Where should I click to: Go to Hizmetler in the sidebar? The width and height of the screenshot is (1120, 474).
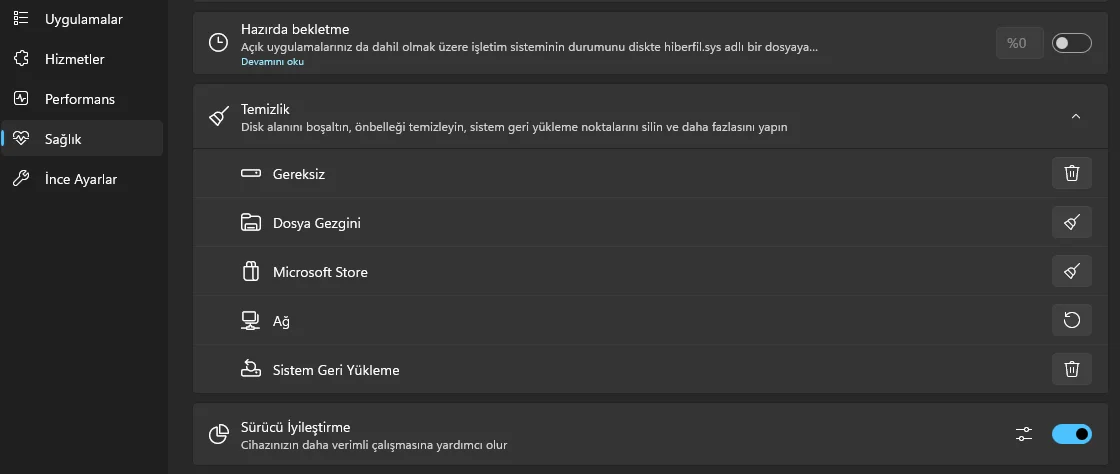[x=74, y=59]
